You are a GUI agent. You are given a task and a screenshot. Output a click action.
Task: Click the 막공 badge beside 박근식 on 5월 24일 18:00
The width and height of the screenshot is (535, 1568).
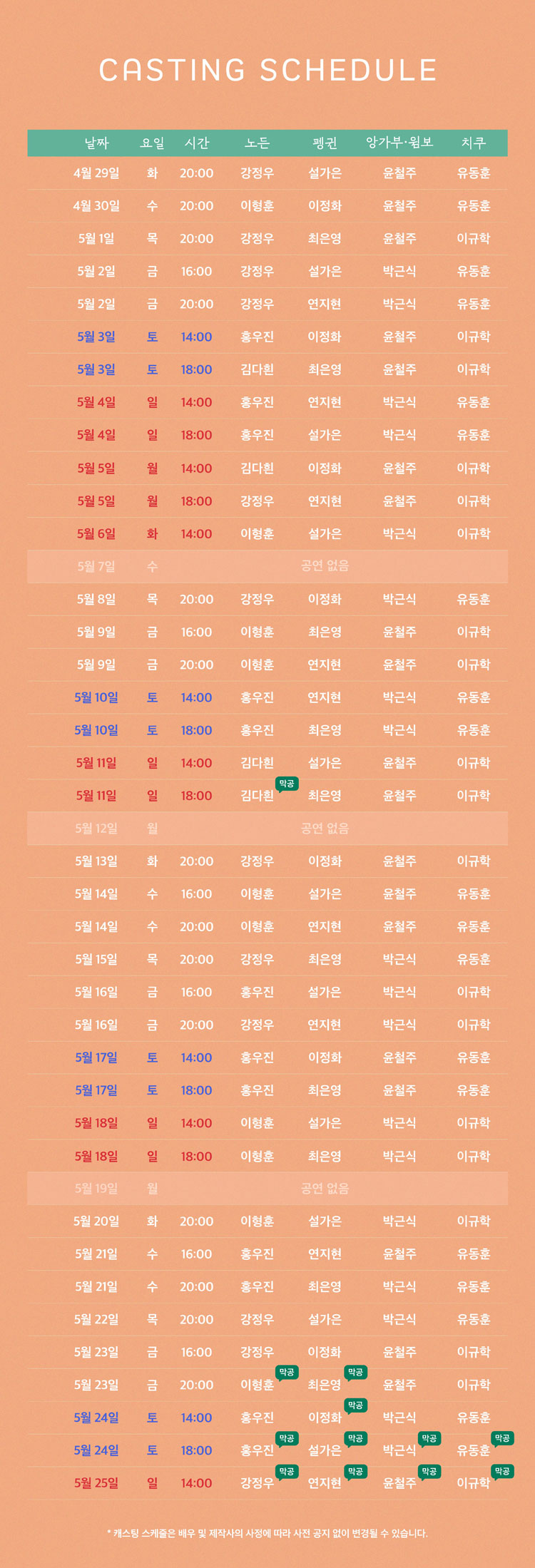(429, 1438)
